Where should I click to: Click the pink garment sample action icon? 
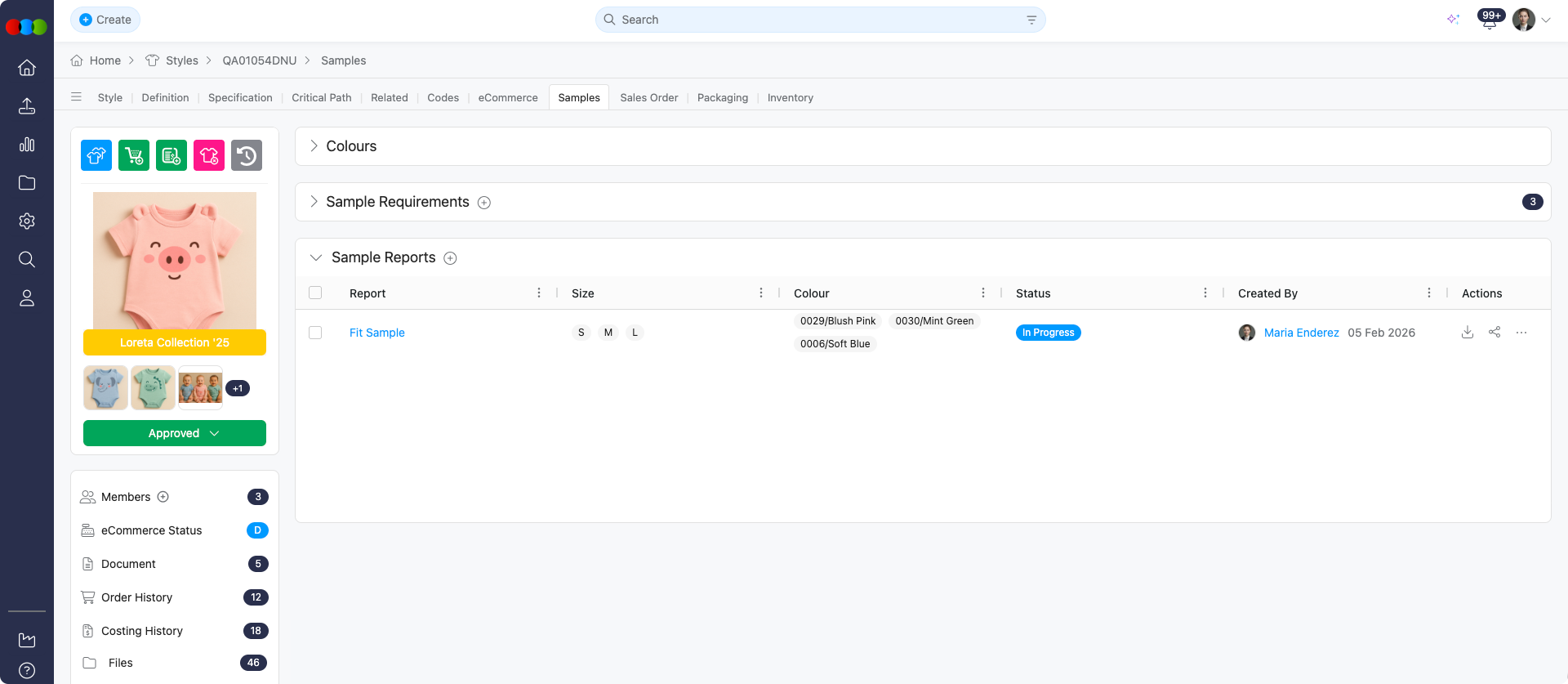tap(209, 155)
